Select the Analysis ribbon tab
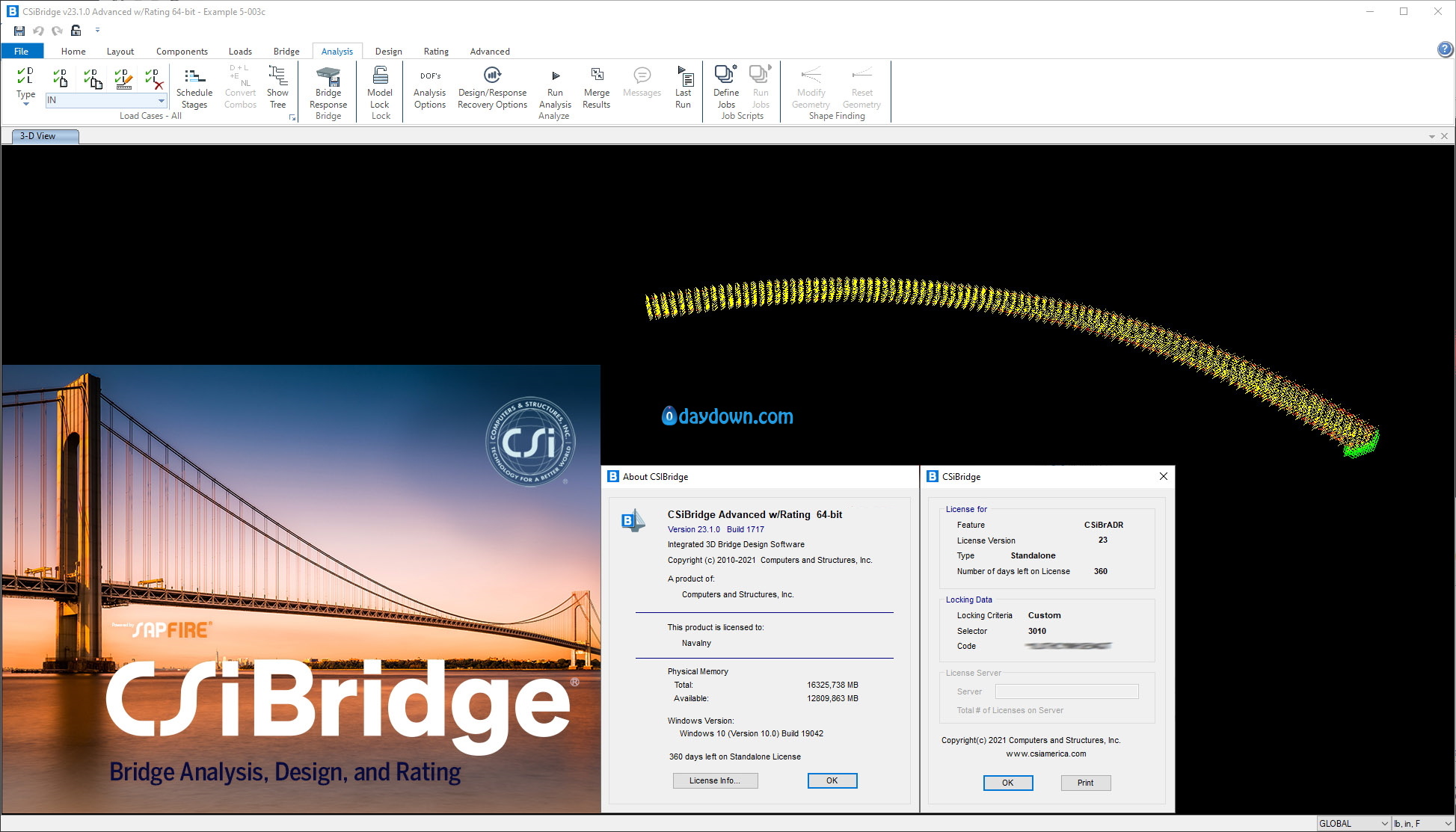This screenshot has height=832, width=1456. (x=337, y=51)
